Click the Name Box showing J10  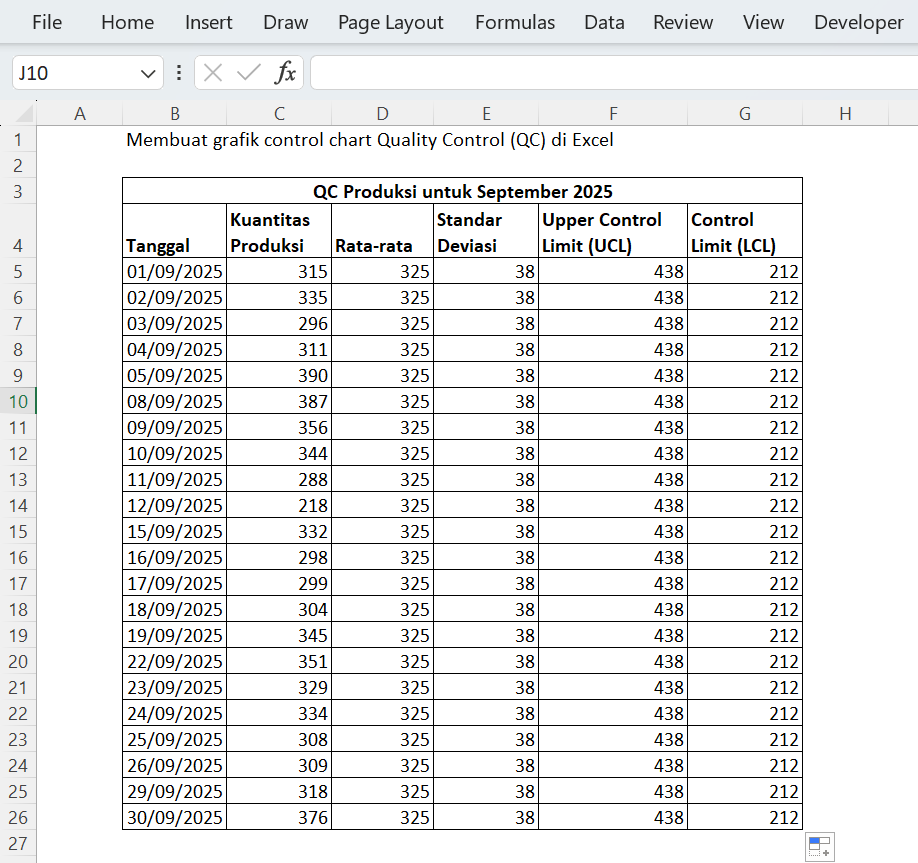(75, 73)
